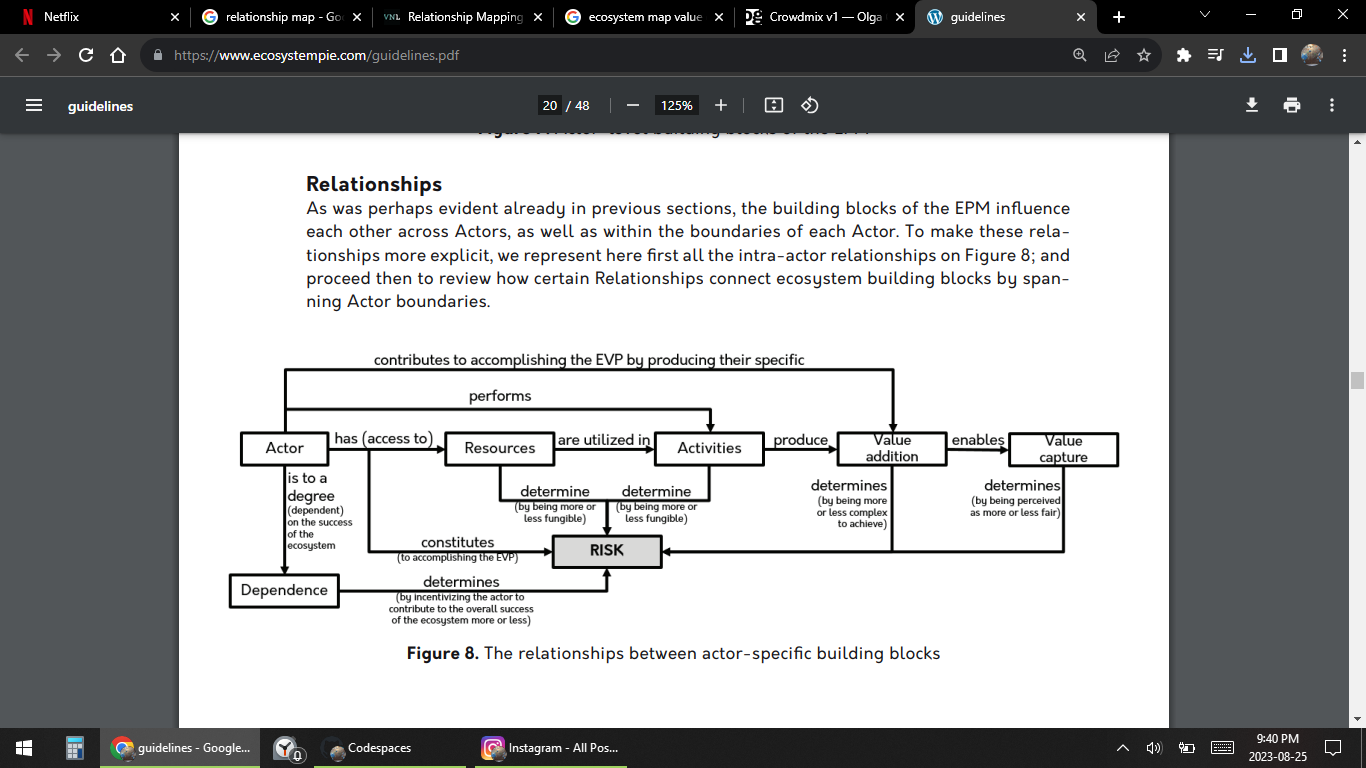Print the guidelines PDF

tap(1292, 105)
